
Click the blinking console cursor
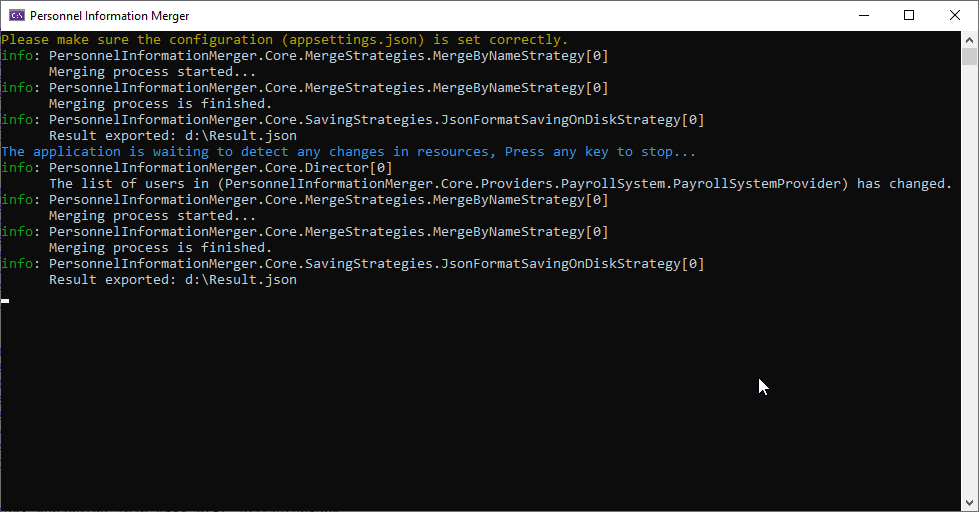click(5, 301)
